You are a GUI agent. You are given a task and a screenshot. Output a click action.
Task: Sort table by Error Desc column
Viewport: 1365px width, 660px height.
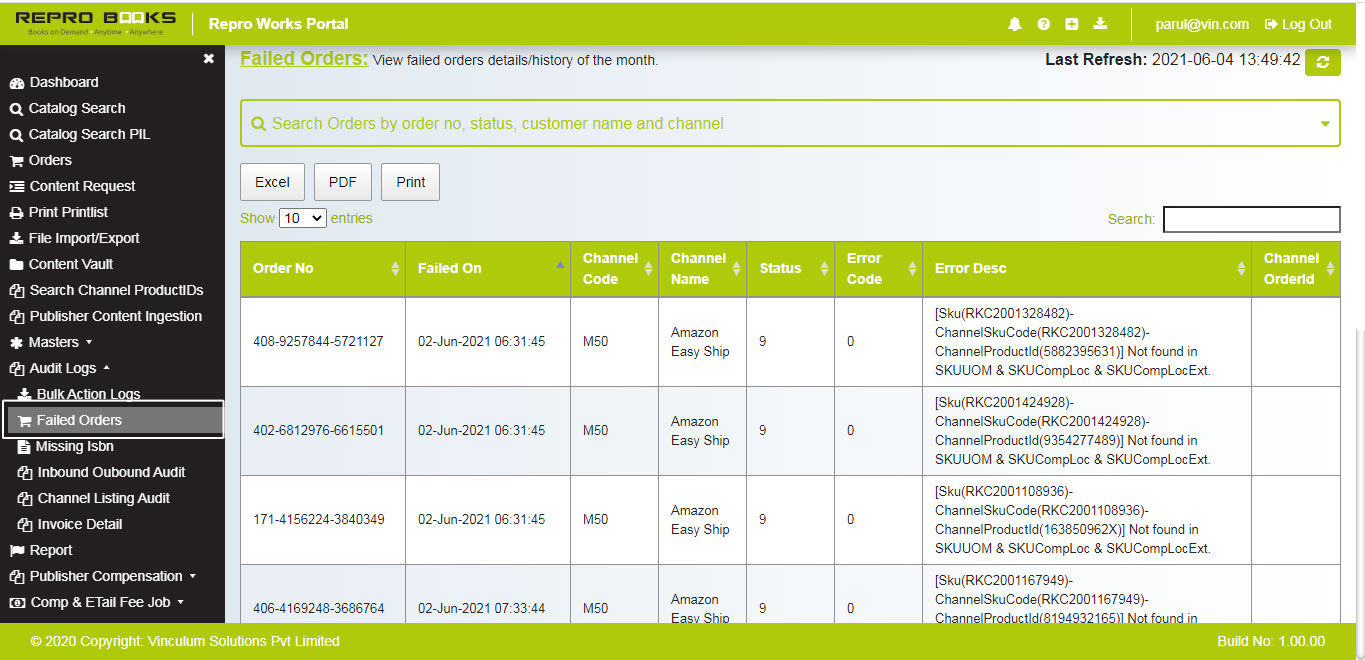coord(1241,268)
